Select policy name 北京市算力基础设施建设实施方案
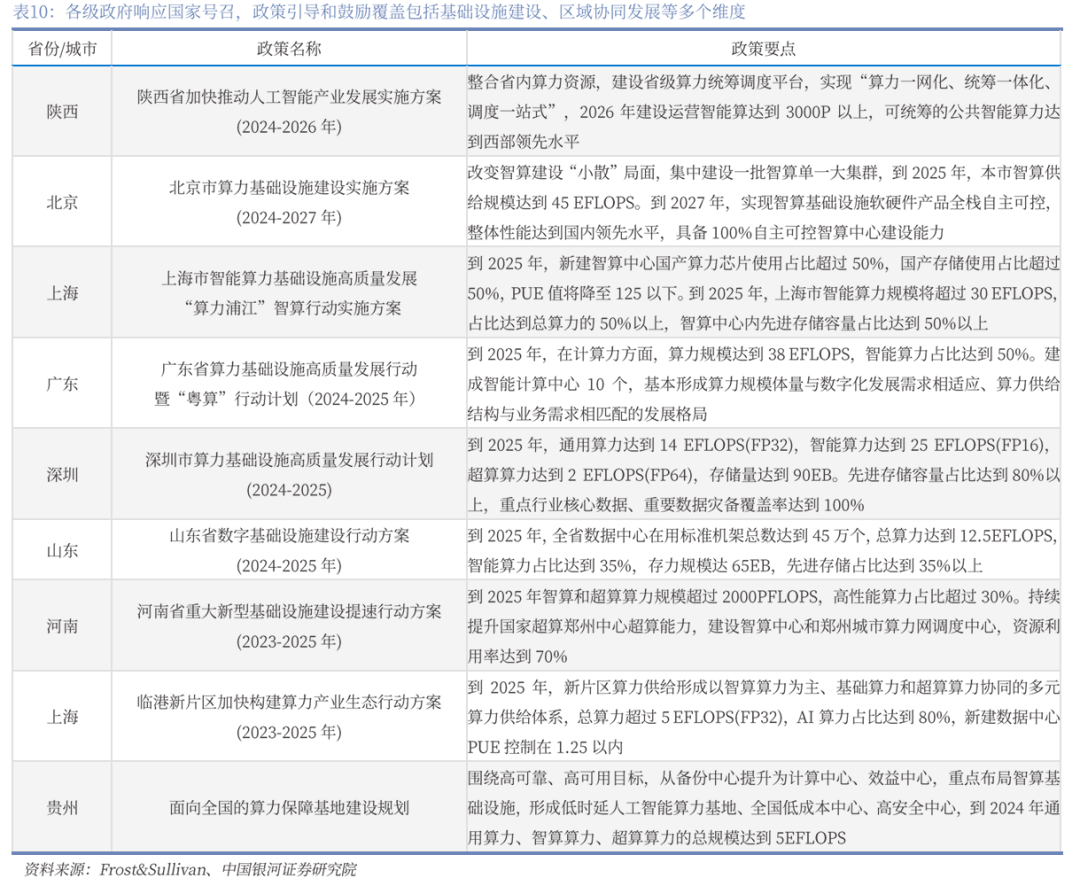 click(x=289, y=187)
